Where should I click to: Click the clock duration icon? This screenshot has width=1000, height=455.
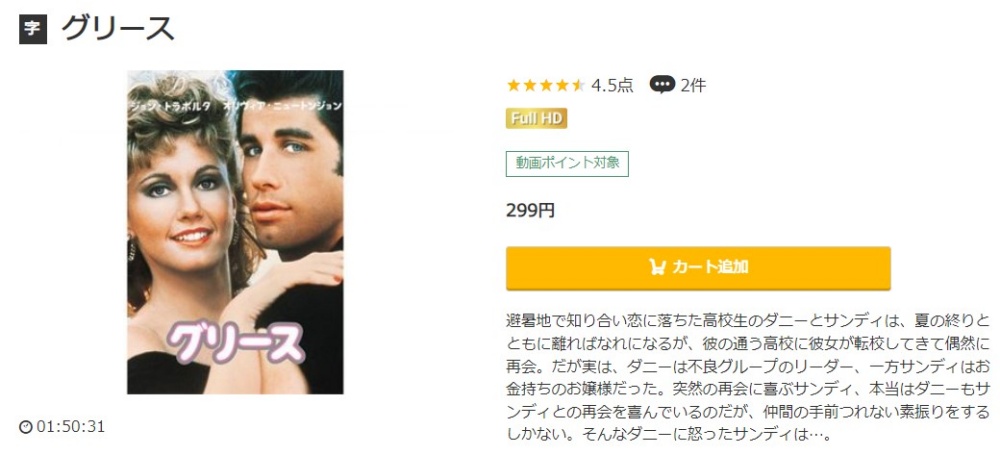coord(26,428)
